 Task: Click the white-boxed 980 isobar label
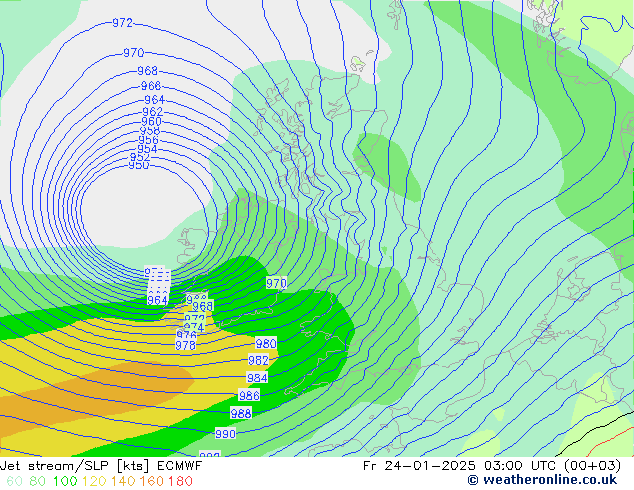point(266,344)
